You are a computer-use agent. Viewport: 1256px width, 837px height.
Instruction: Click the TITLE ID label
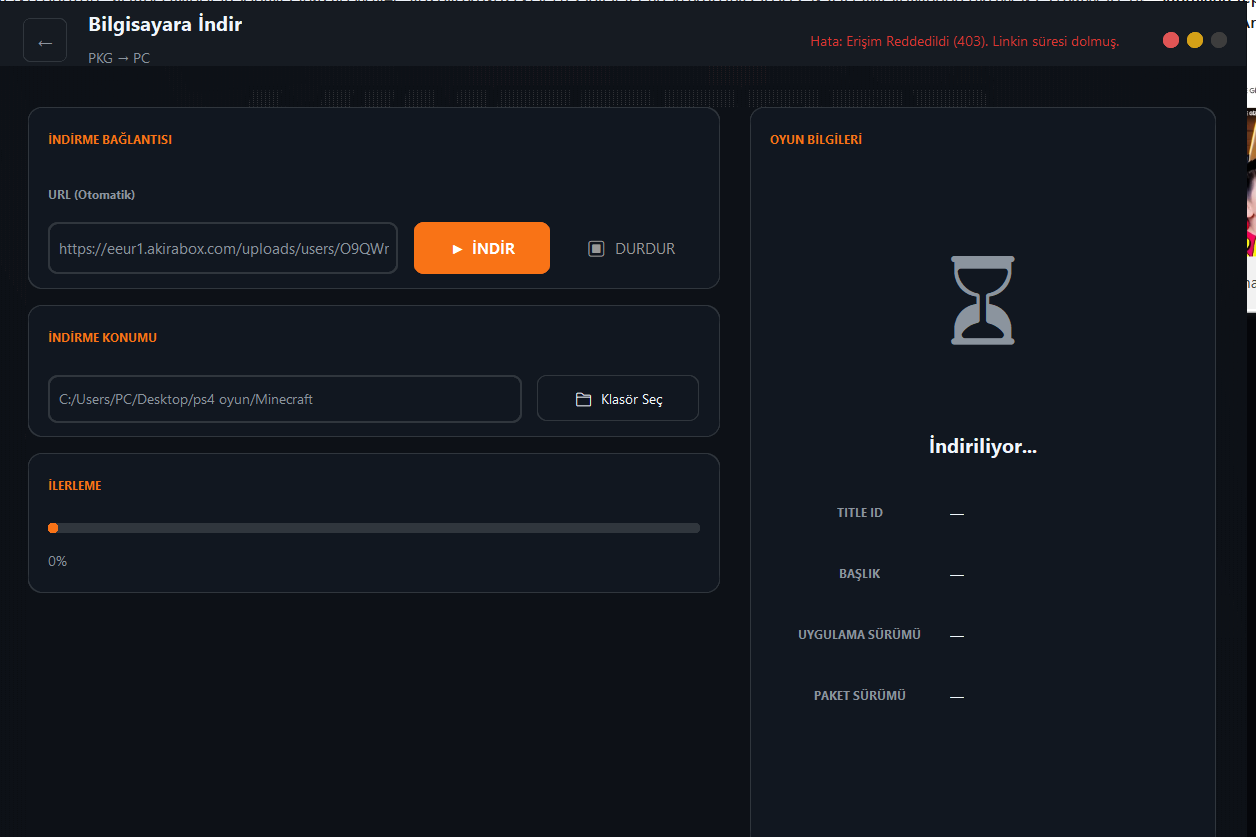859,513
